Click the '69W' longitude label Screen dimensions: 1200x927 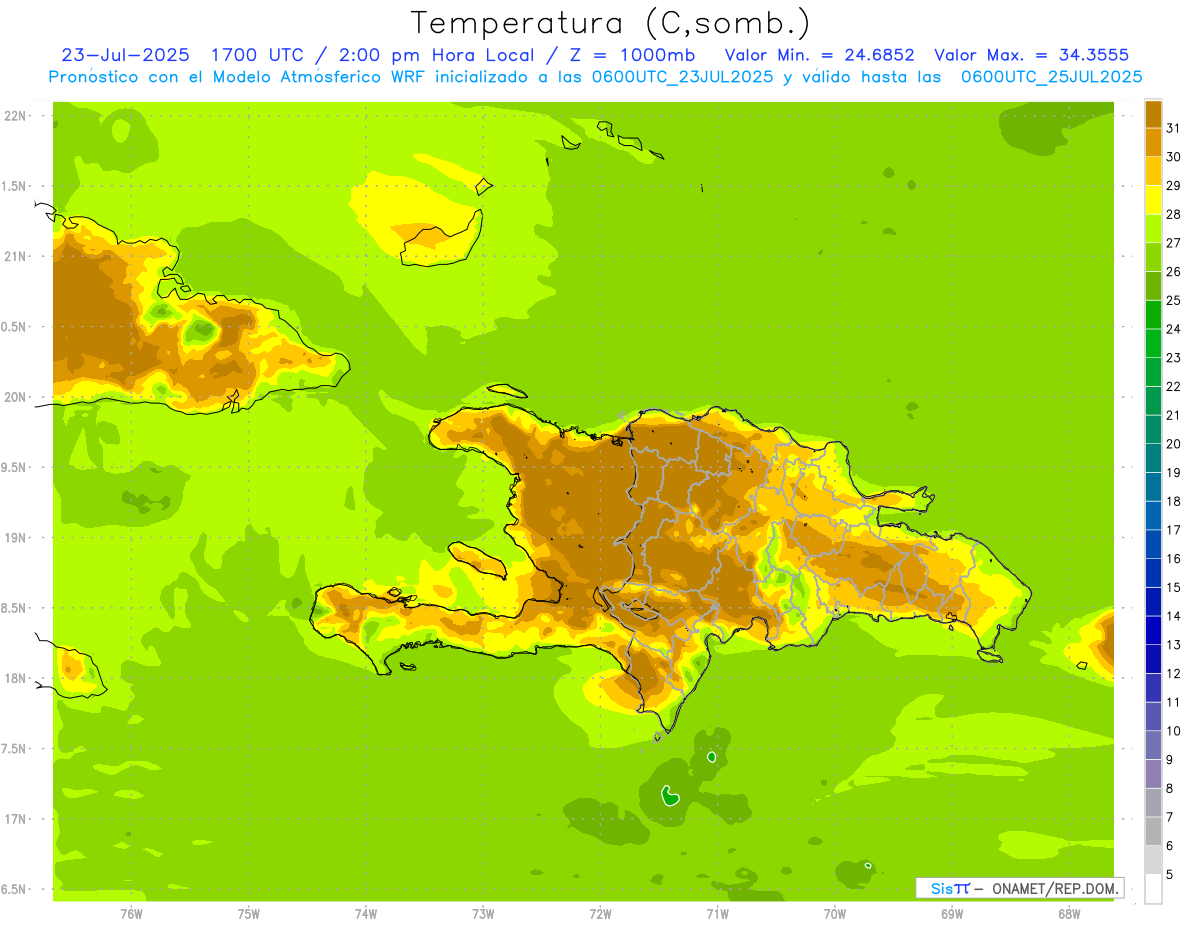952,914
